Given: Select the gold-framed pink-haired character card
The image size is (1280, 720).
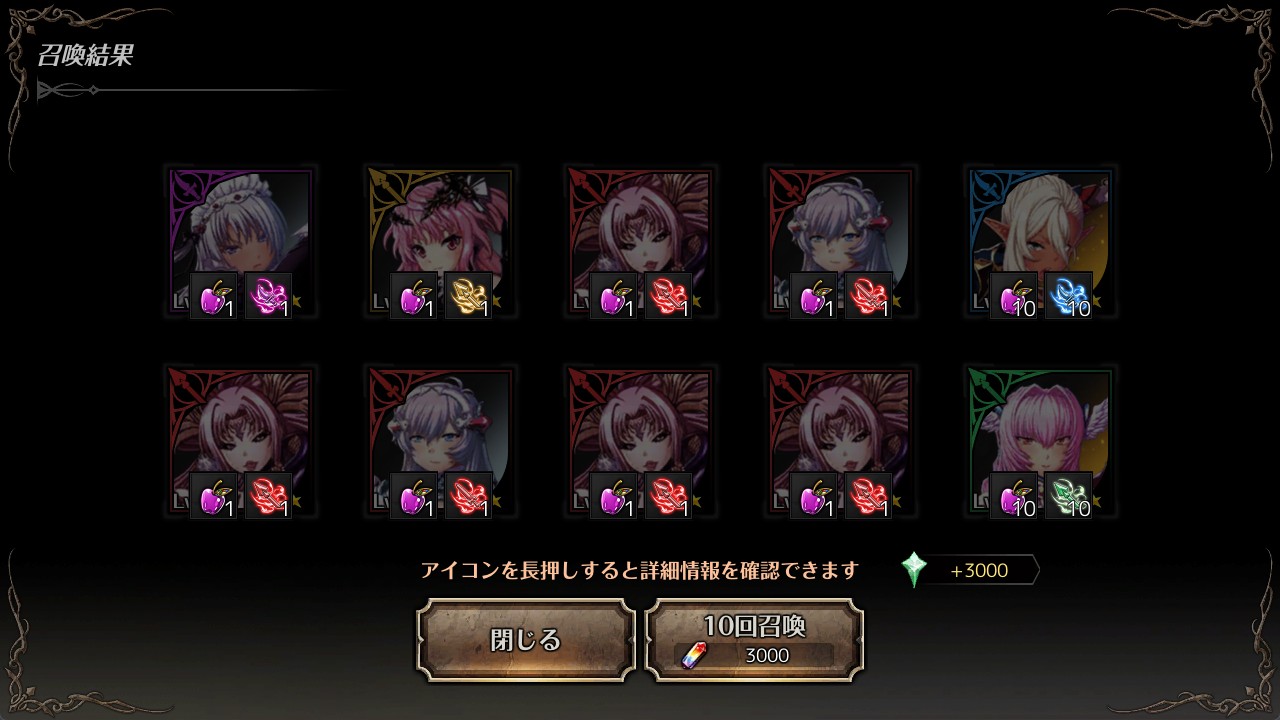Looking at the screenshot, I should point(440,242).
